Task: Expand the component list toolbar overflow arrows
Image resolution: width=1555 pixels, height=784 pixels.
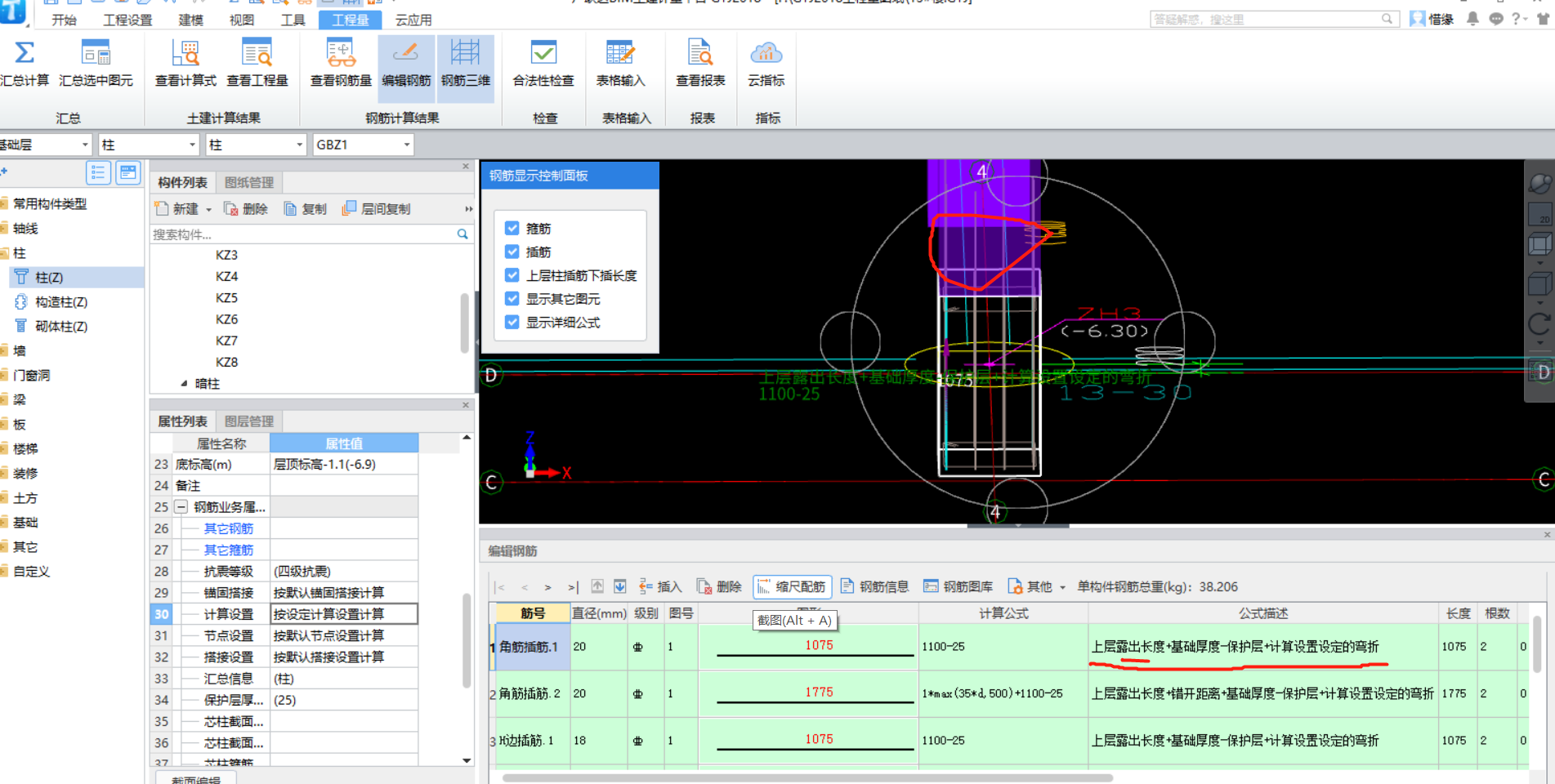Action: (x=468, y=209)
